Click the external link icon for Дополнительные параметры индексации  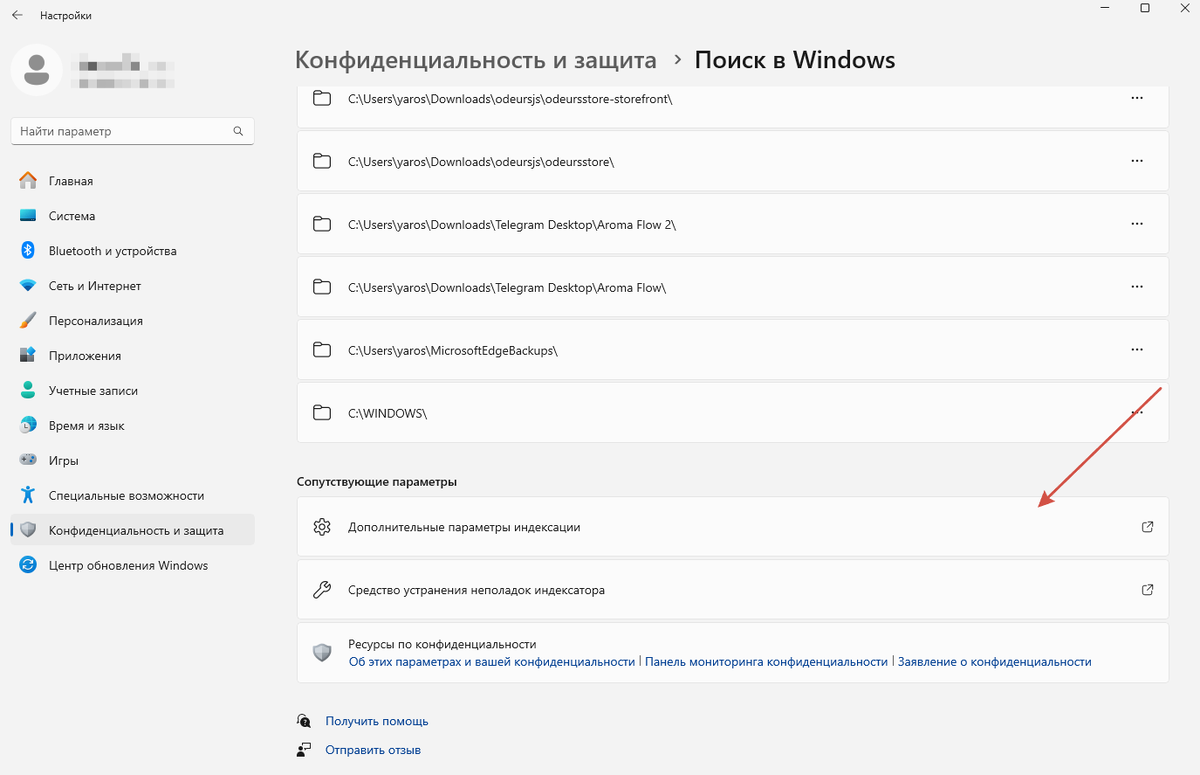point(1148,527)
